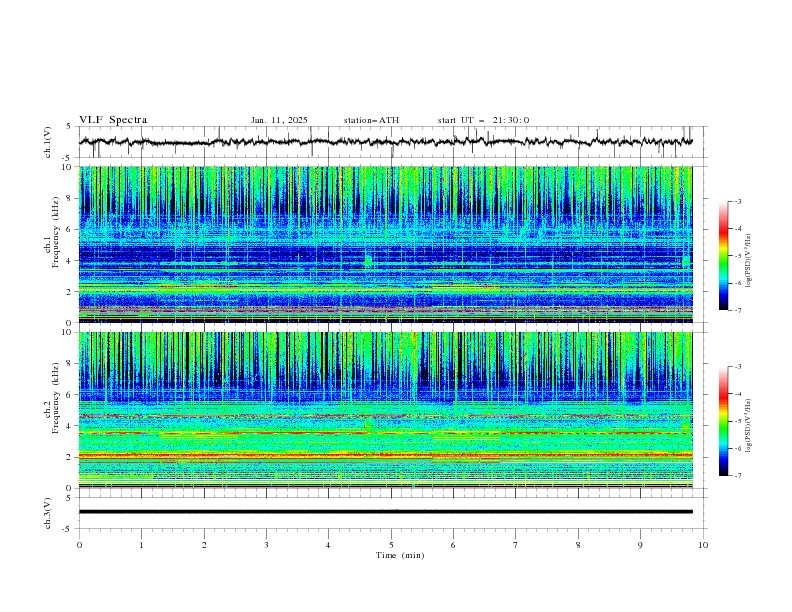Click time axis tick label '7'
Viewport: 792px width, 612px height.
point(516,545)
